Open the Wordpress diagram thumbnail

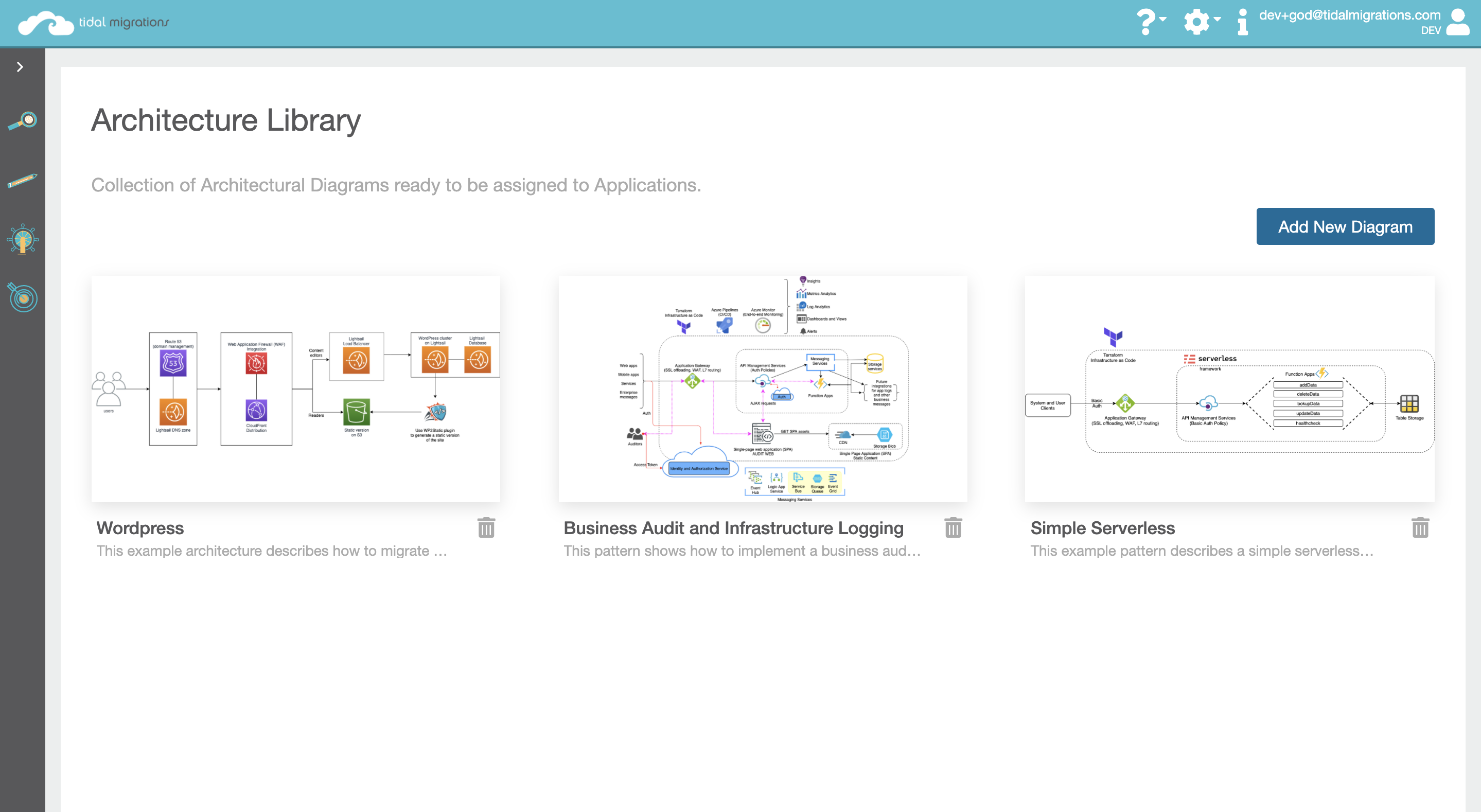(x=295, y=389)
